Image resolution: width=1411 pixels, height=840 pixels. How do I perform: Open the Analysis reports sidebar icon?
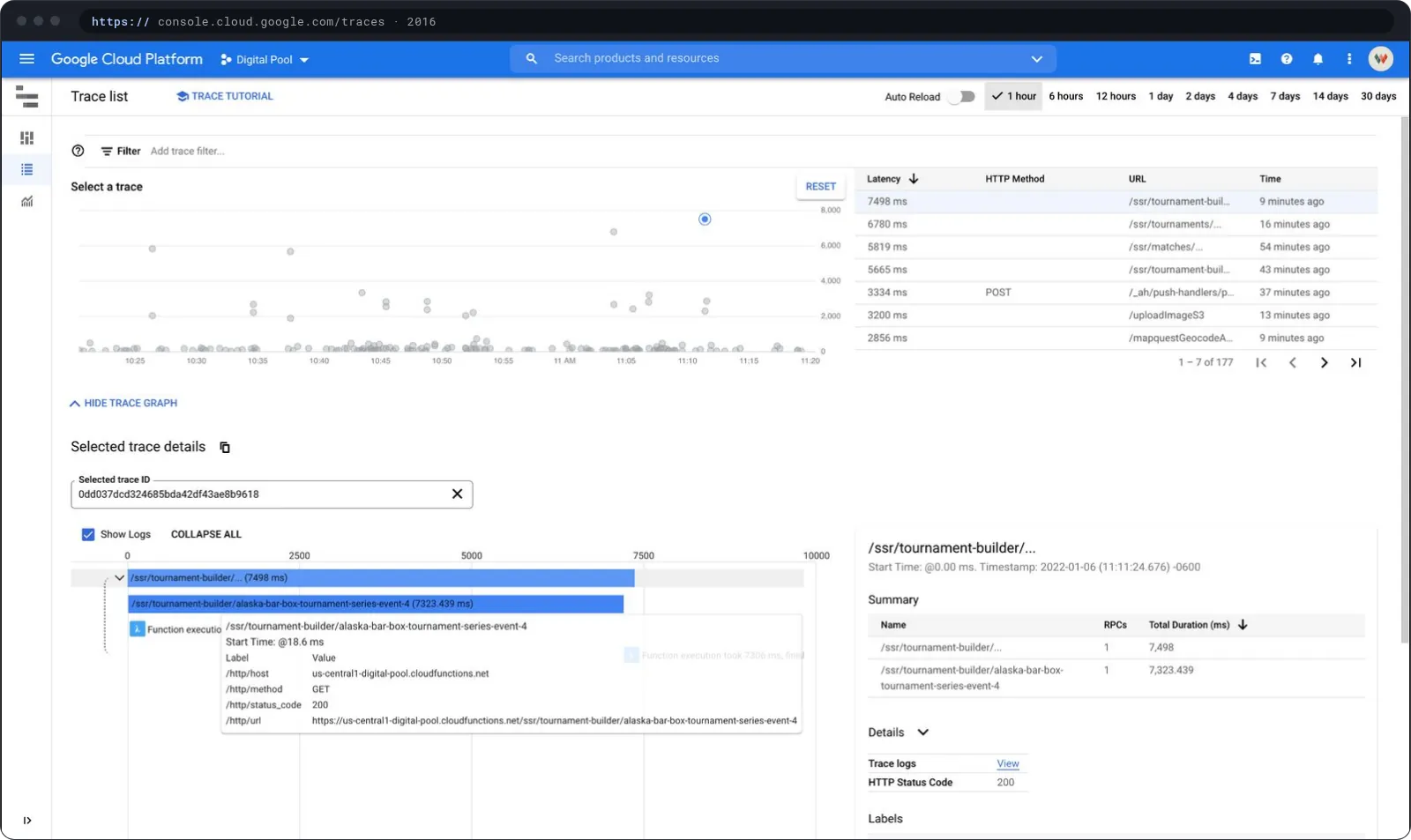(x=26, y=201)
